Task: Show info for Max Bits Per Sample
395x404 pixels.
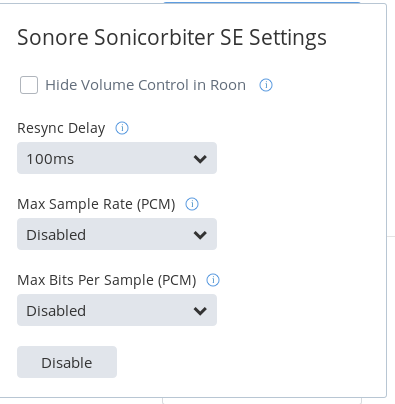Action: pyautogui.click(x=213, y=280)
